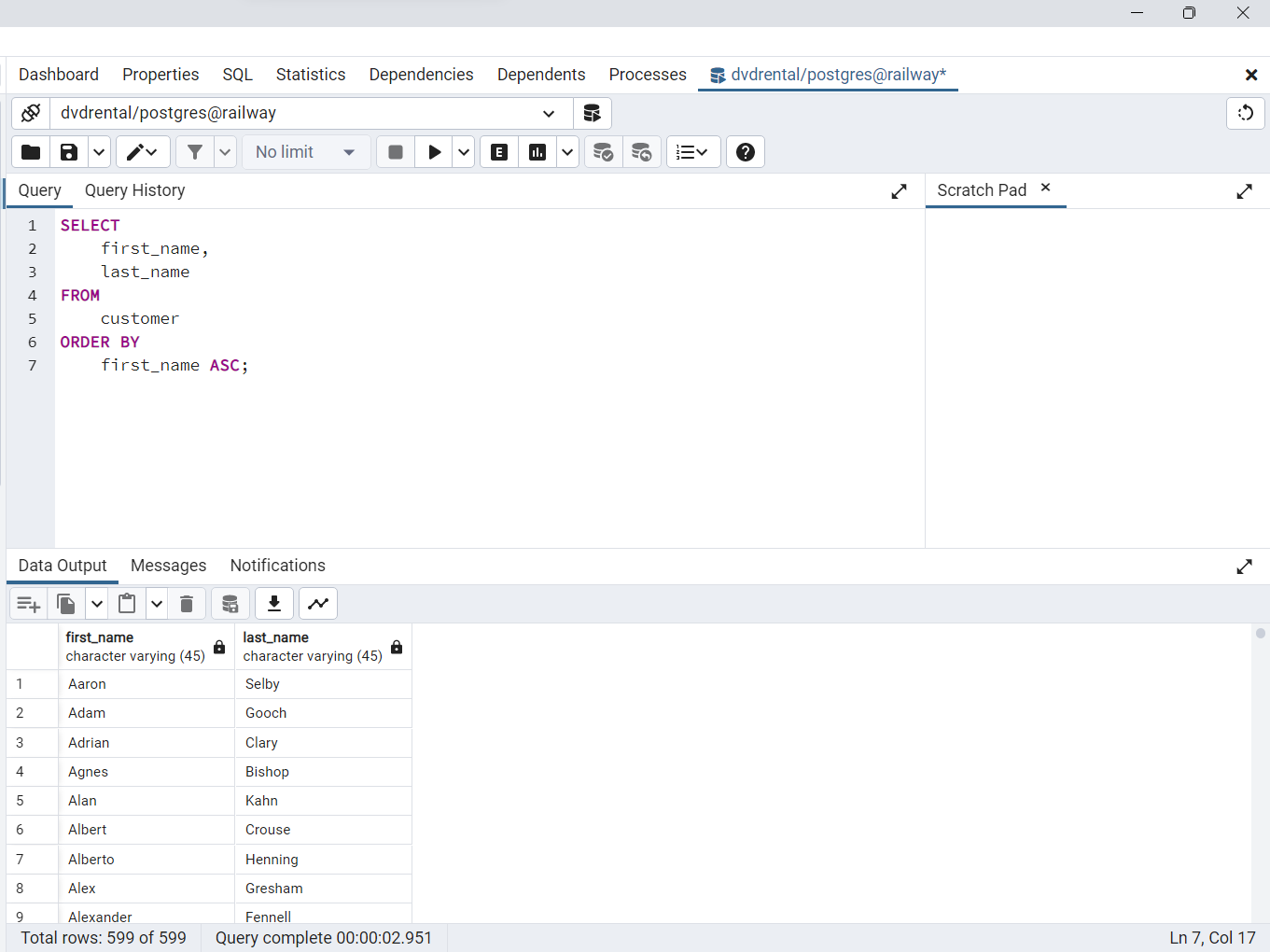
Task: Select the cell containing Aaron
Action: point(146,684)
